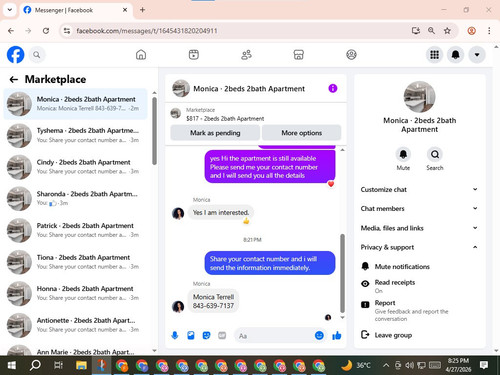Expand Chat members section
This screenshot has width=500, height=375.
tap(419, 208)
